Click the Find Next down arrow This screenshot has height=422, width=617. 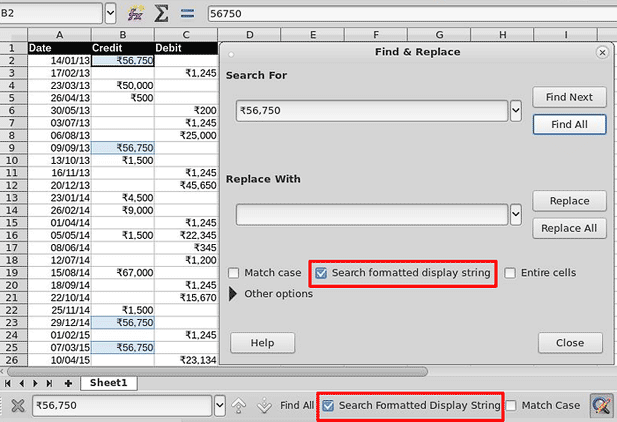pos(264,405)
